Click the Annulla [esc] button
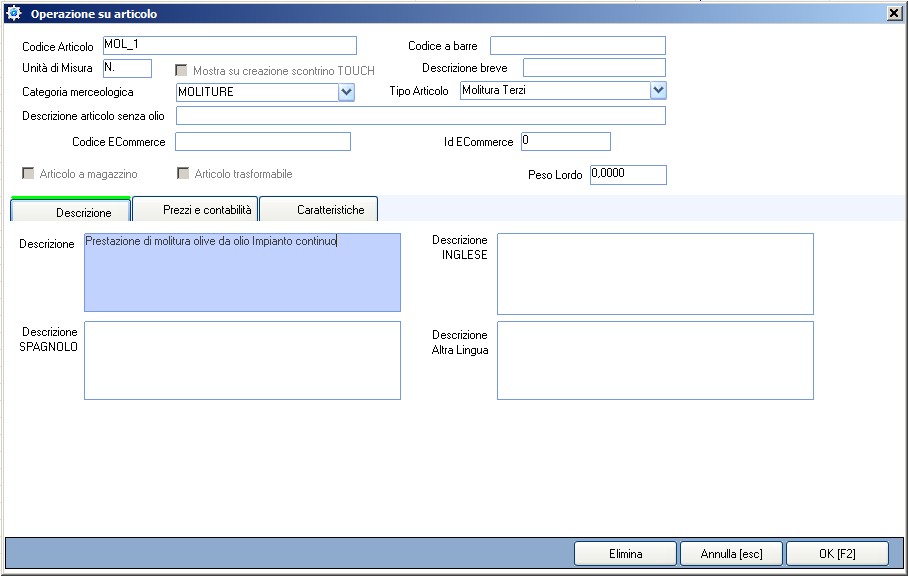The height and width of the screenshot is (576, 908). click(x=731, y=553)
